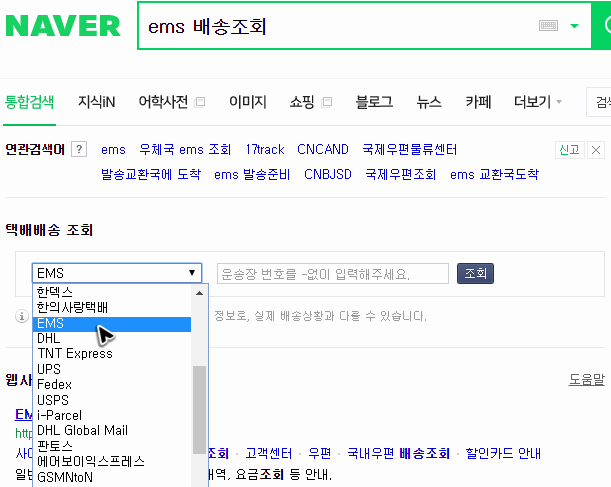Open related search '국제우편조회'

(x=401, y=174)
